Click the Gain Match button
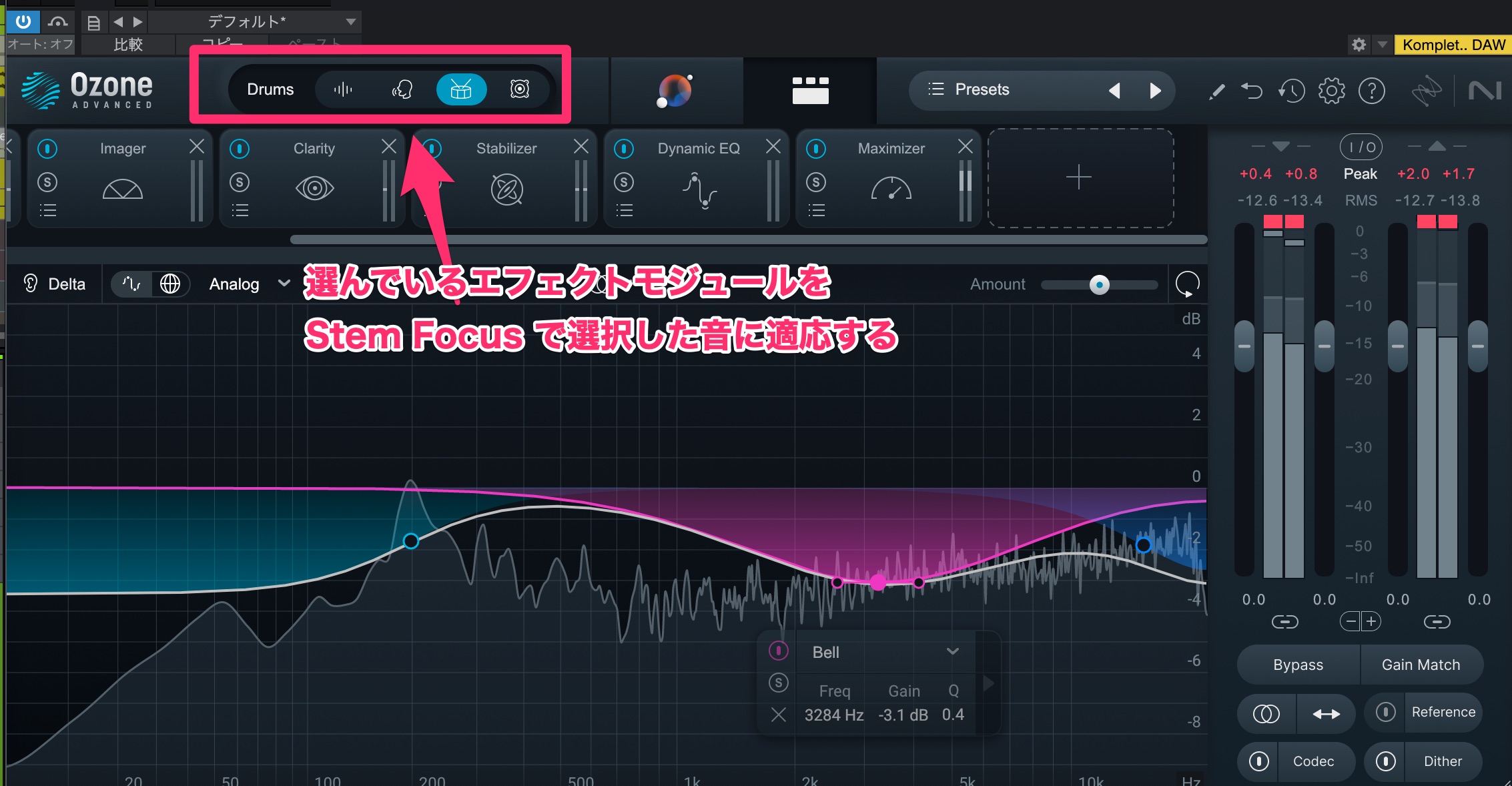This screenshot has width=1512, height=786. pyautogui.click(x=1421, y=665)
